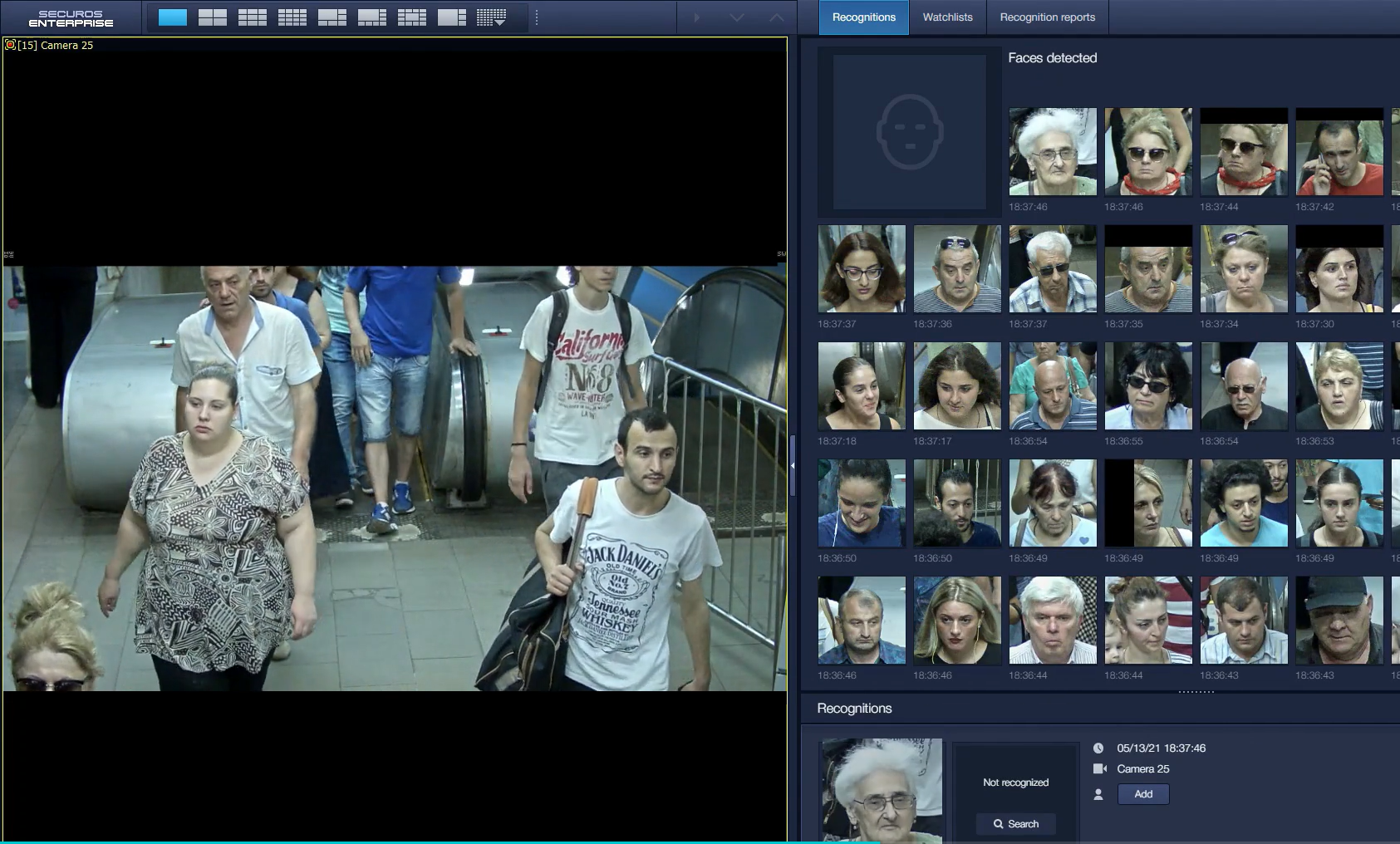Click the clock icon beside recognition date
Screen dimensions: 1400x844
pos(1098,748)
